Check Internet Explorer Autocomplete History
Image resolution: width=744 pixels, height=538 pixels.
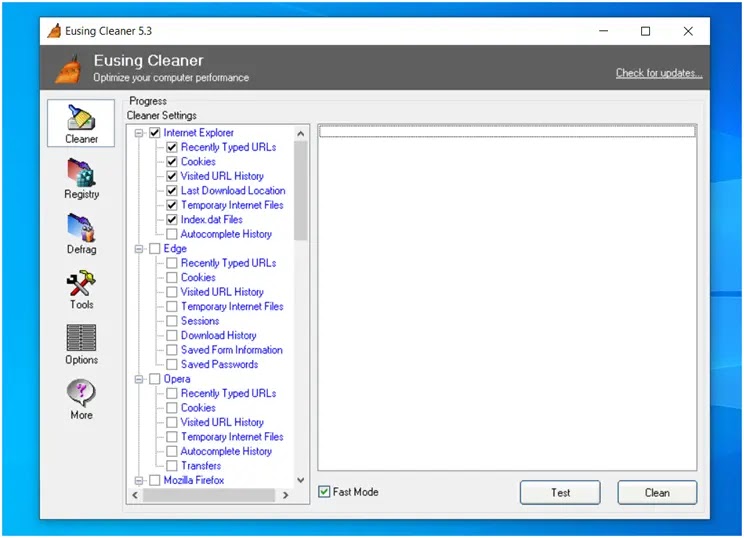(x=172, y=234)
